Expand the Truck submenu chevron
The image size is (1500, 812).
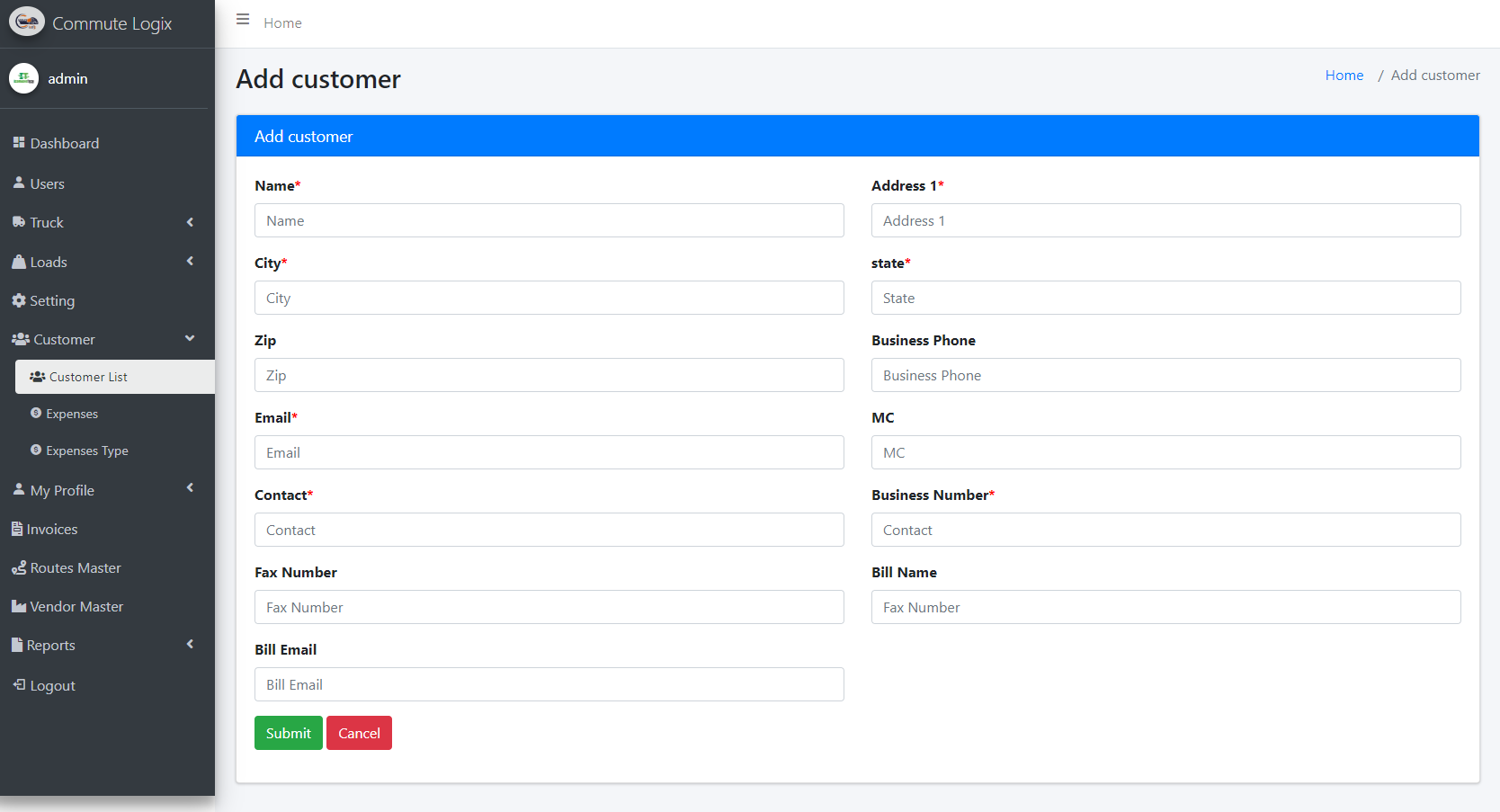[x=190, y=222]
